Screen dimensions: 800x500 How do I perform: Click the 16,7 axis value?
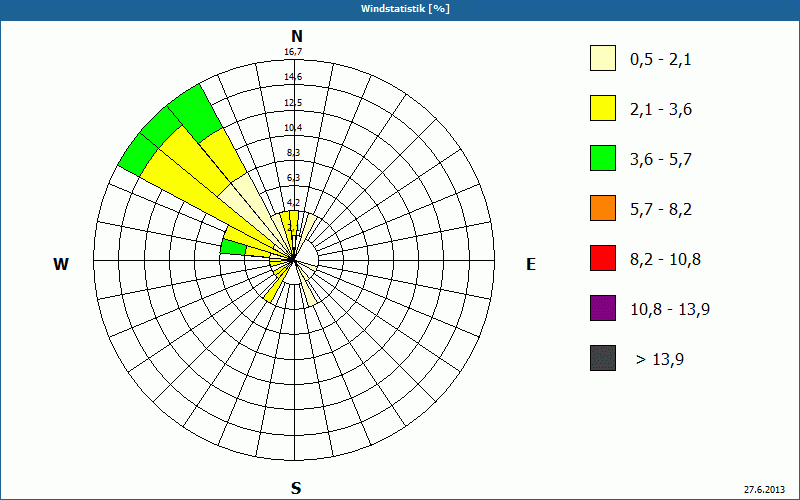tap(293, 52)
